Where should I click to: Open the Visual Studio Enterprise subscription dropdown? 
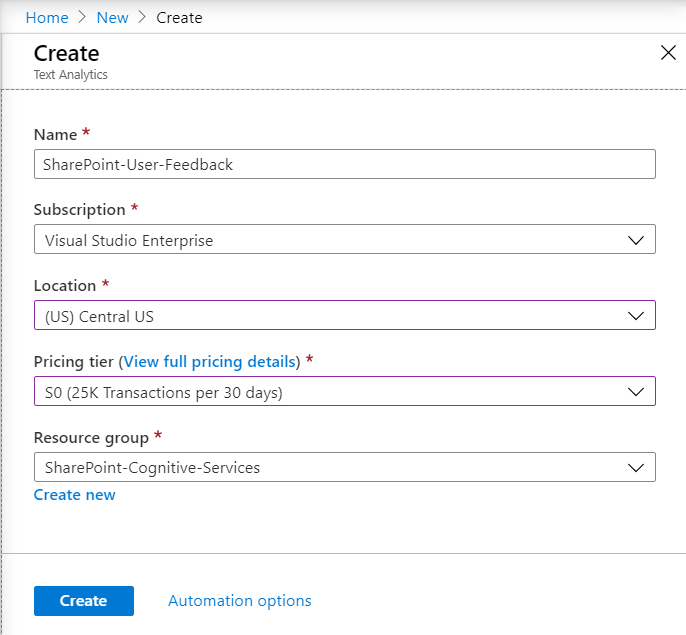click(330, 240)
